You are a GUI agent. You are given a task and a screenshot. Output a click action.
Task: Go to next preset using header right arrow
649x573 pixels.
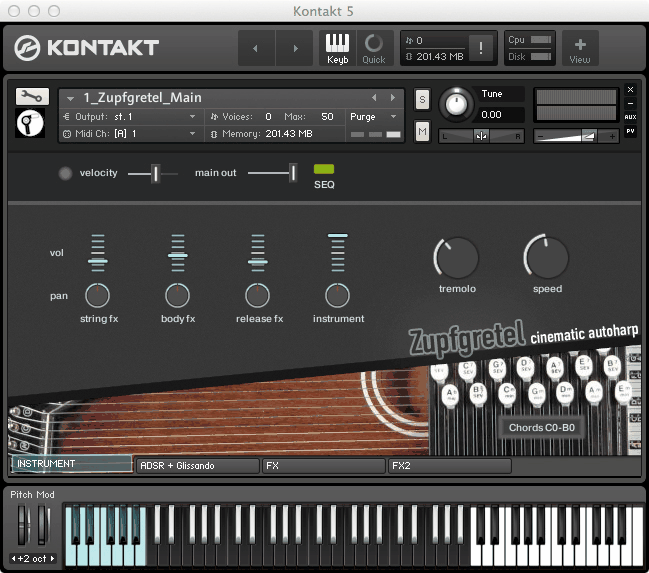click(x=295, y=48)
